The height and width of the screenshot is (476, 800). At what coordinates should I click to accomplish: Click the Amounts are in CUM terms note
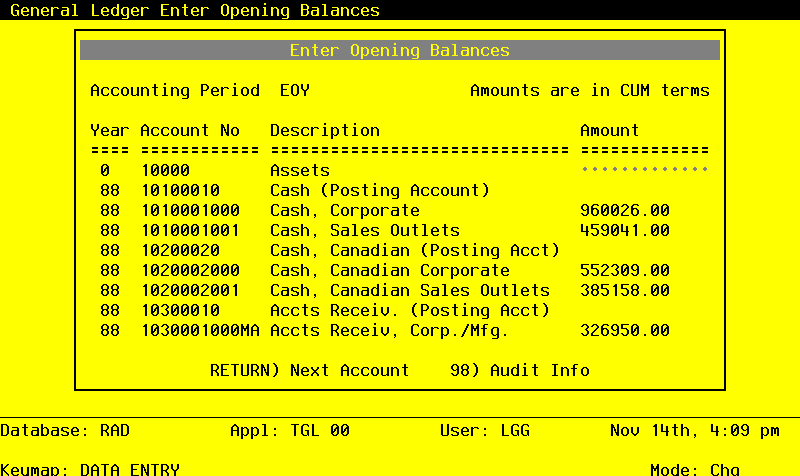click(589, 90)
